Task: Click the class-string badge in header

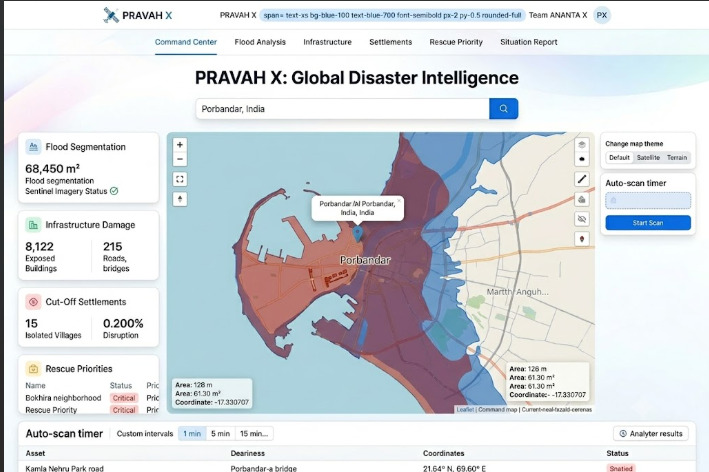Action: pos(392,15)
